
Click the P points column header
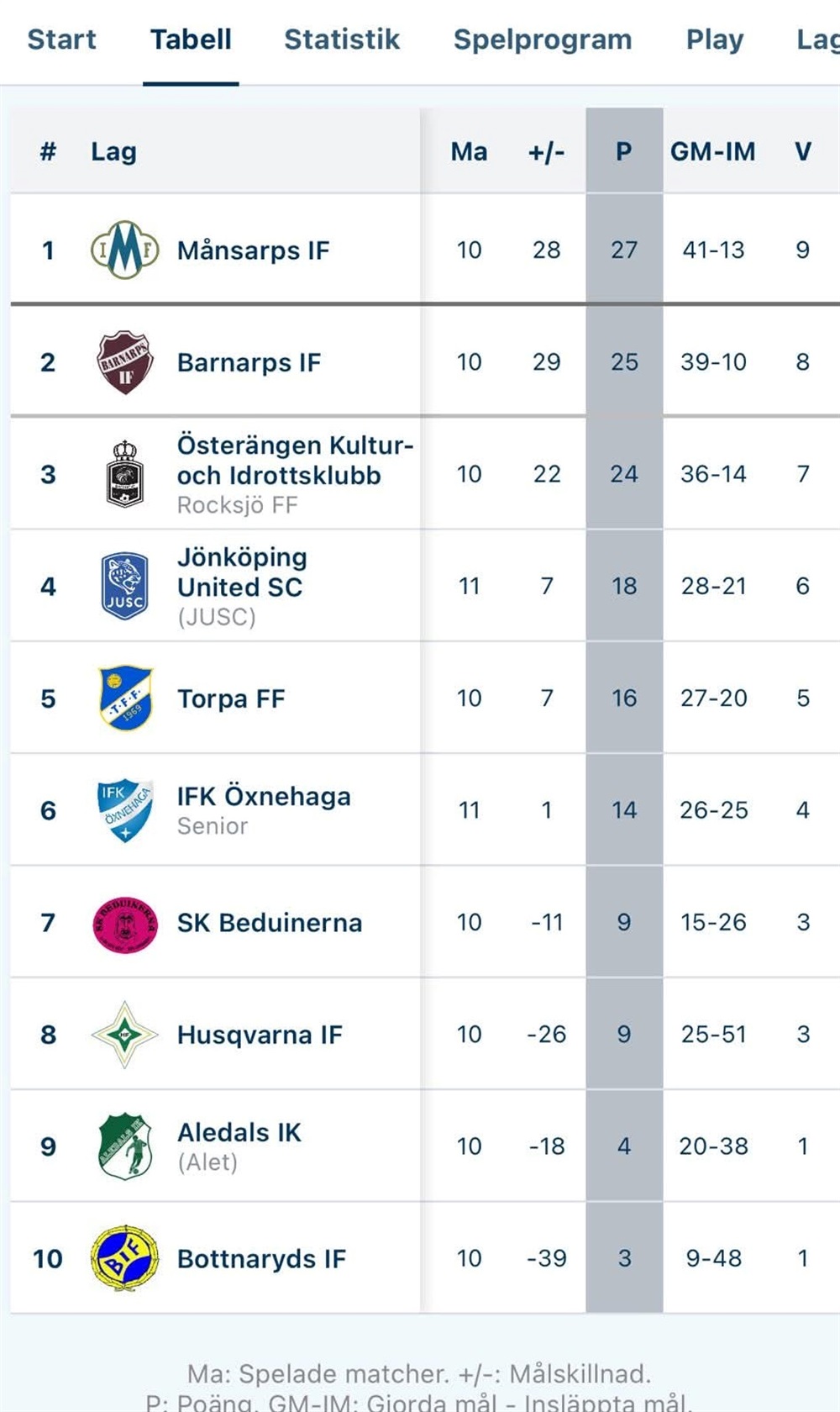coord(624,151)
